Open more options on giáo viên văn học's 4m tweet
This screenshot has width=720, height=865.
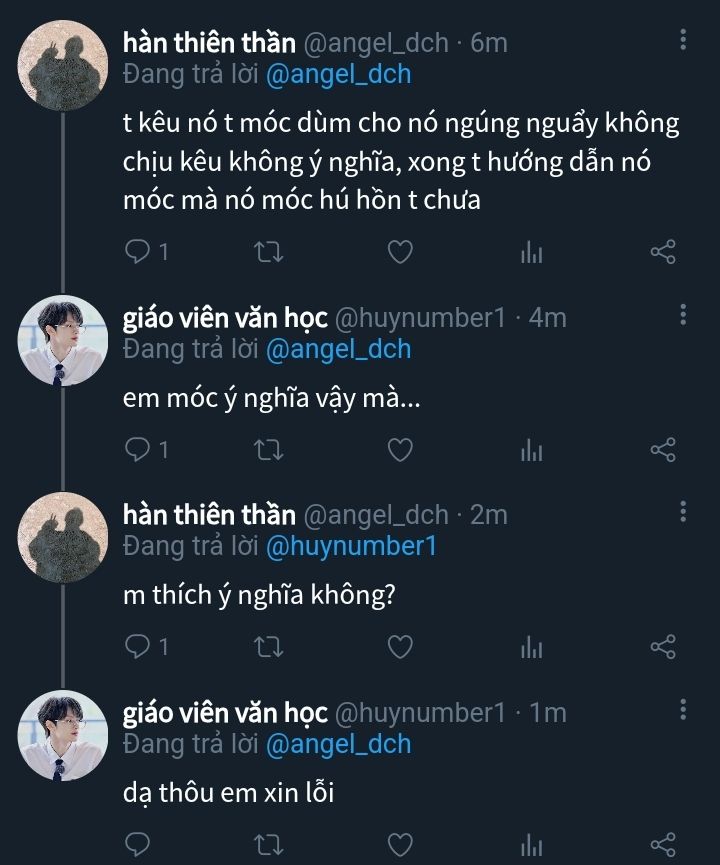683,315
